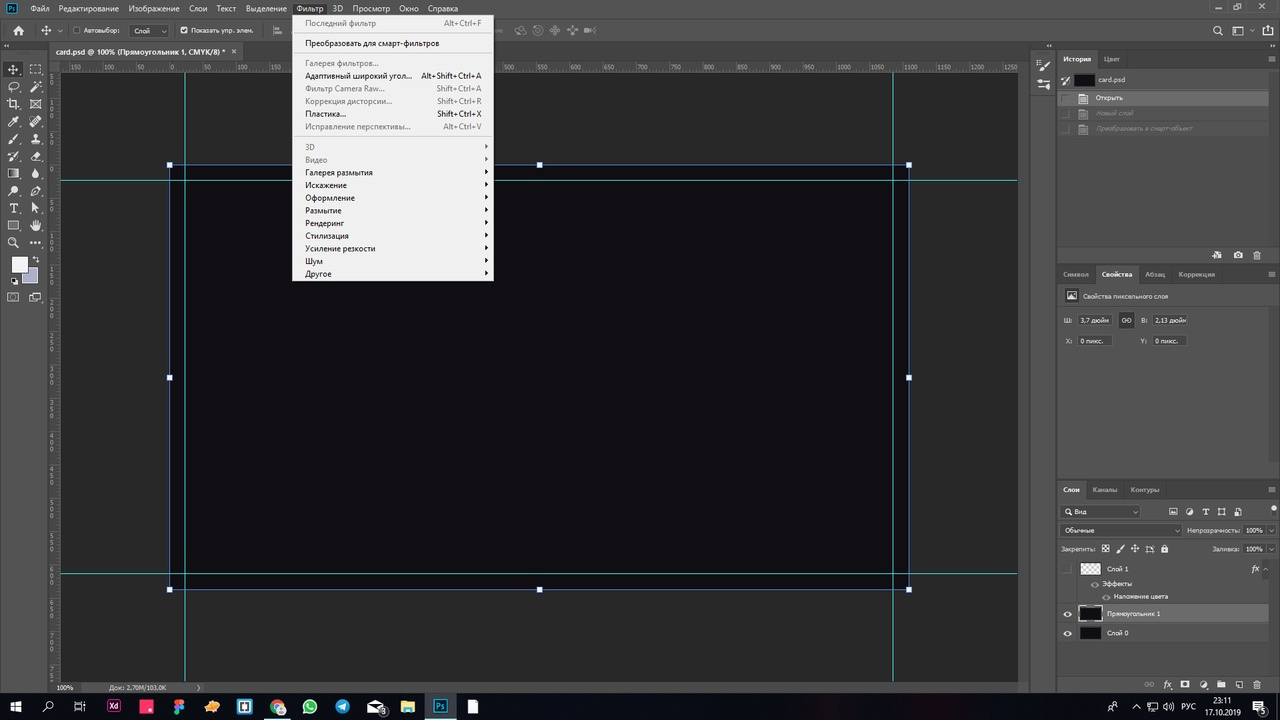The width and height of the screenshot is (1280, 720).
Task: Select the Gradient tool
Action: click(14, 173)
